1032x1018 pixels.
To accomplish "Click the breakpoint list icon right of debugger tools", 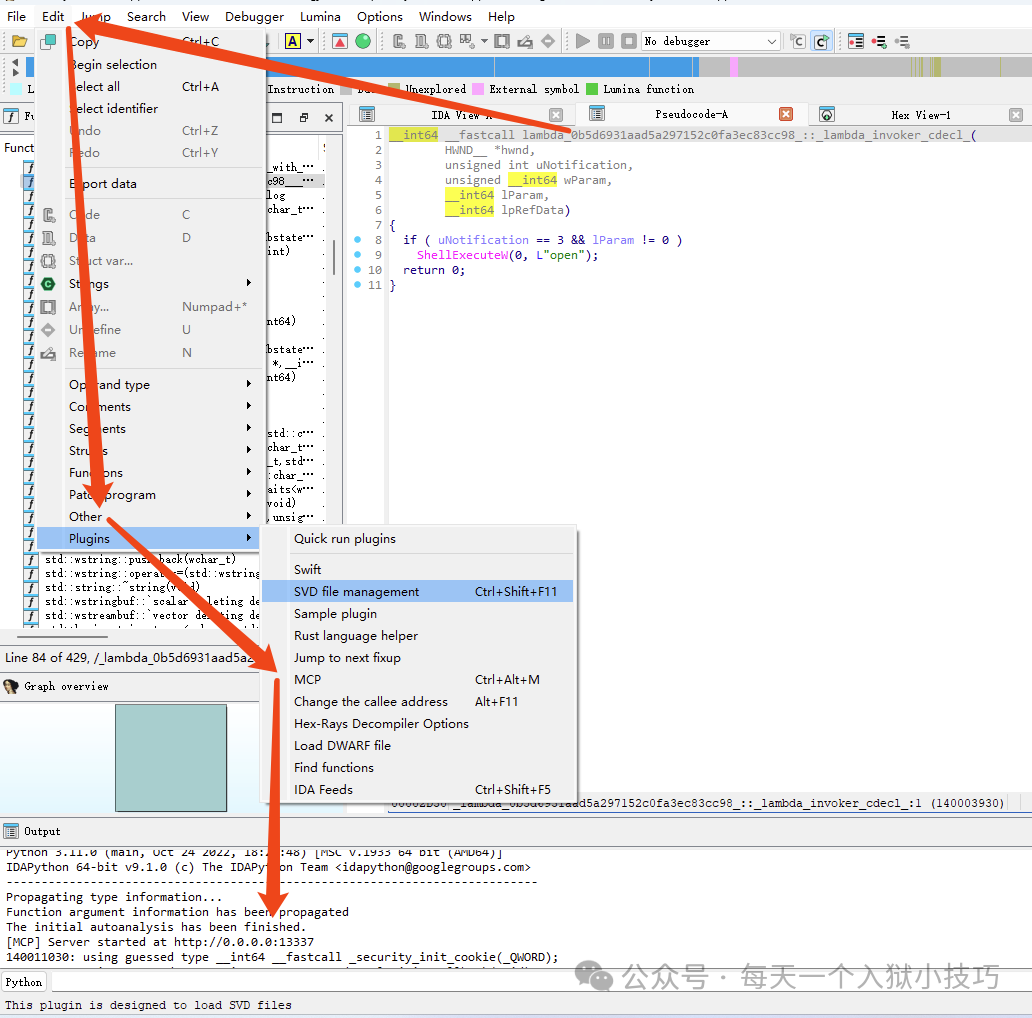I will point(856,41).
